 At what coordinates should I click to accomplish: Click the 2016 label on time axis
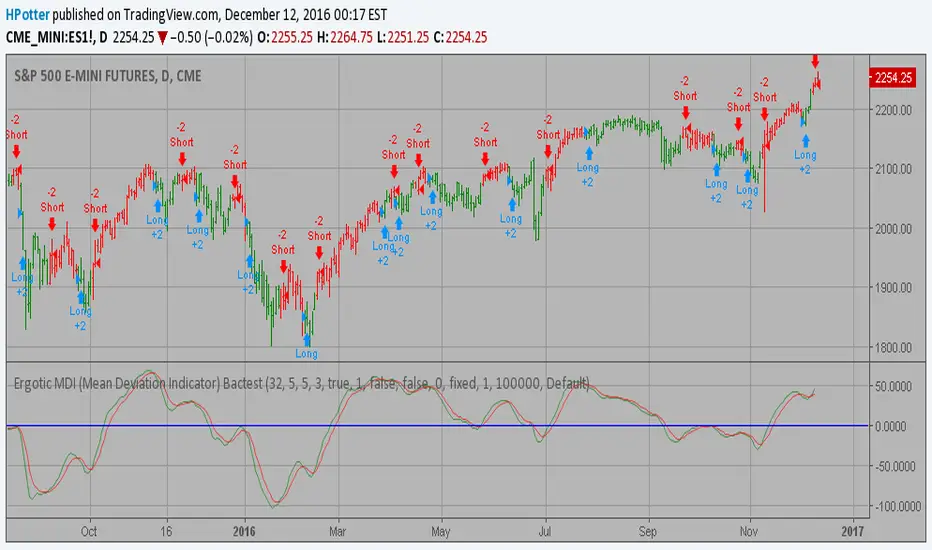click(x=244, y=531)
